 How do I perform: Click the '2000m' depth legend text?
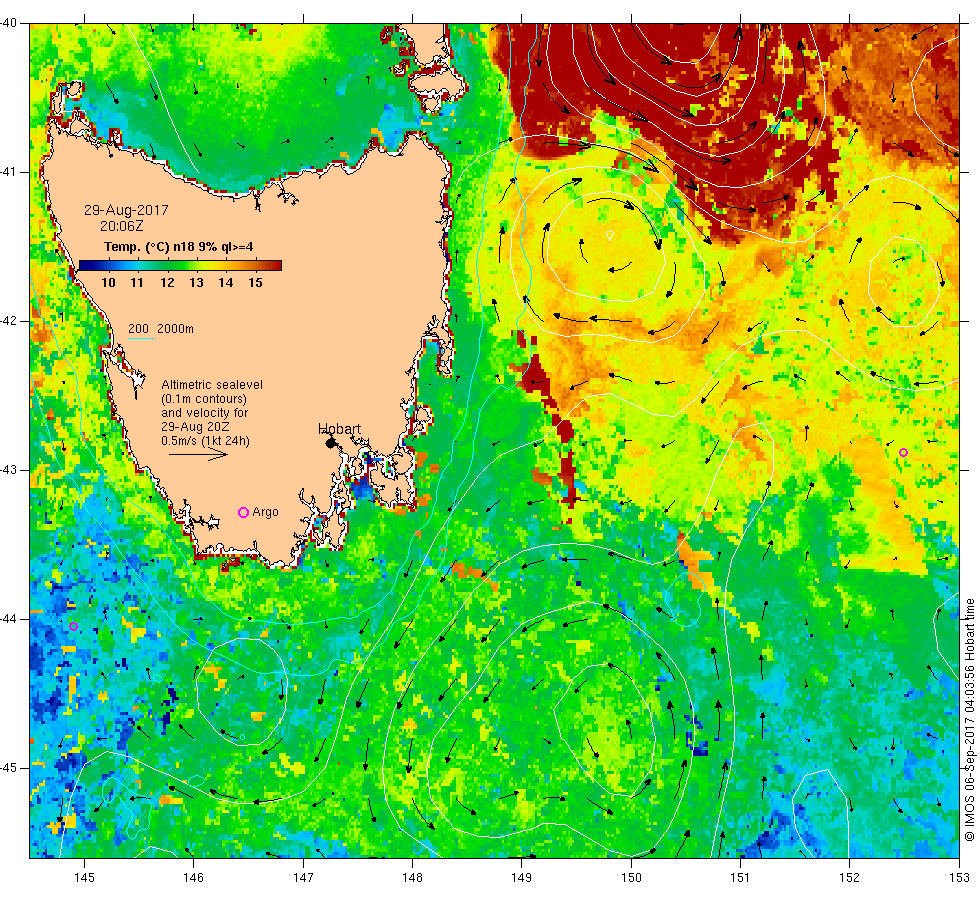pyautogui.click(x=175, y=329)
